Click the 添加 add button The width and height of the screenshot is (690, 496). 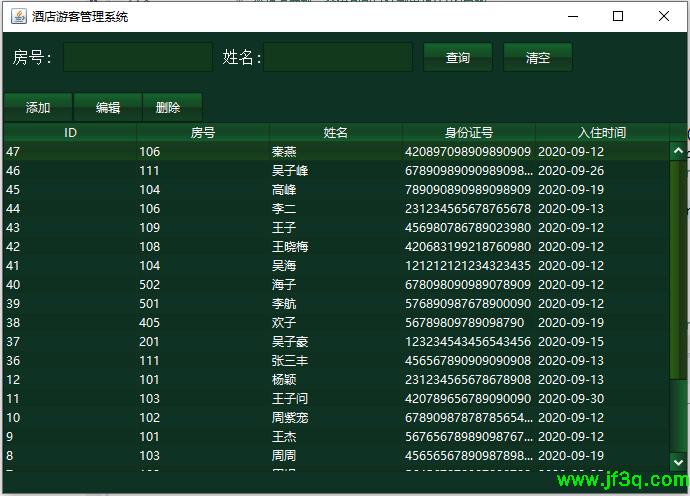pos(38,108)
